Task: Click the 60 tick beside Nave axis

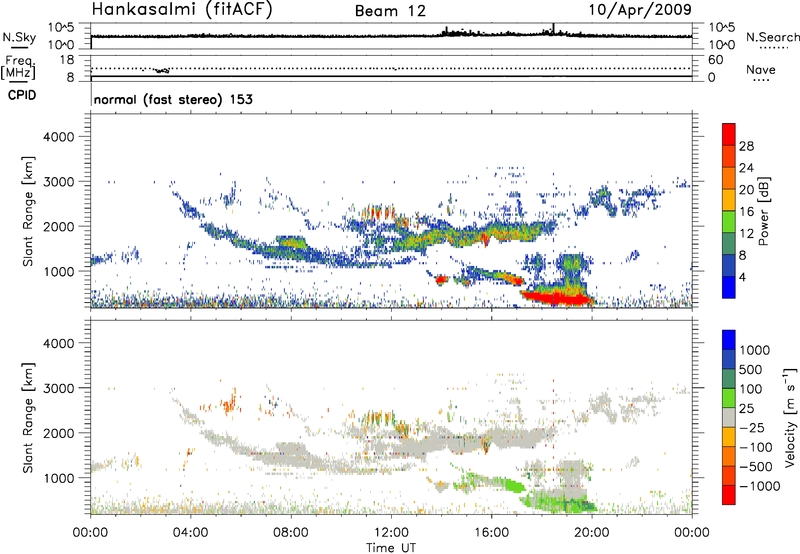Action: 715,60
